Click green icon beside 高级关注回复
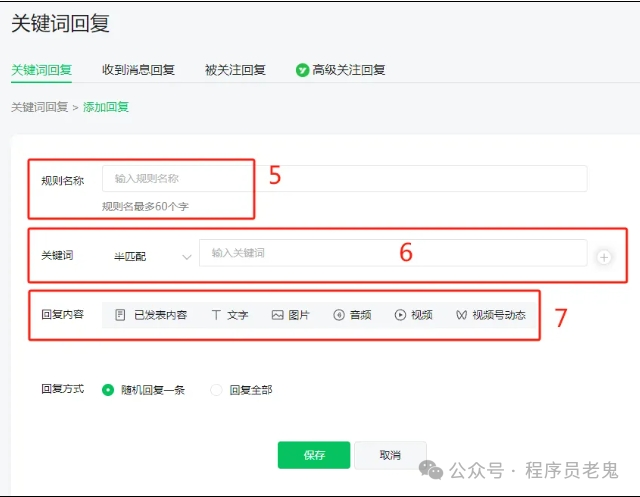This screenshot has width=640, height=497. pos(302,71)
